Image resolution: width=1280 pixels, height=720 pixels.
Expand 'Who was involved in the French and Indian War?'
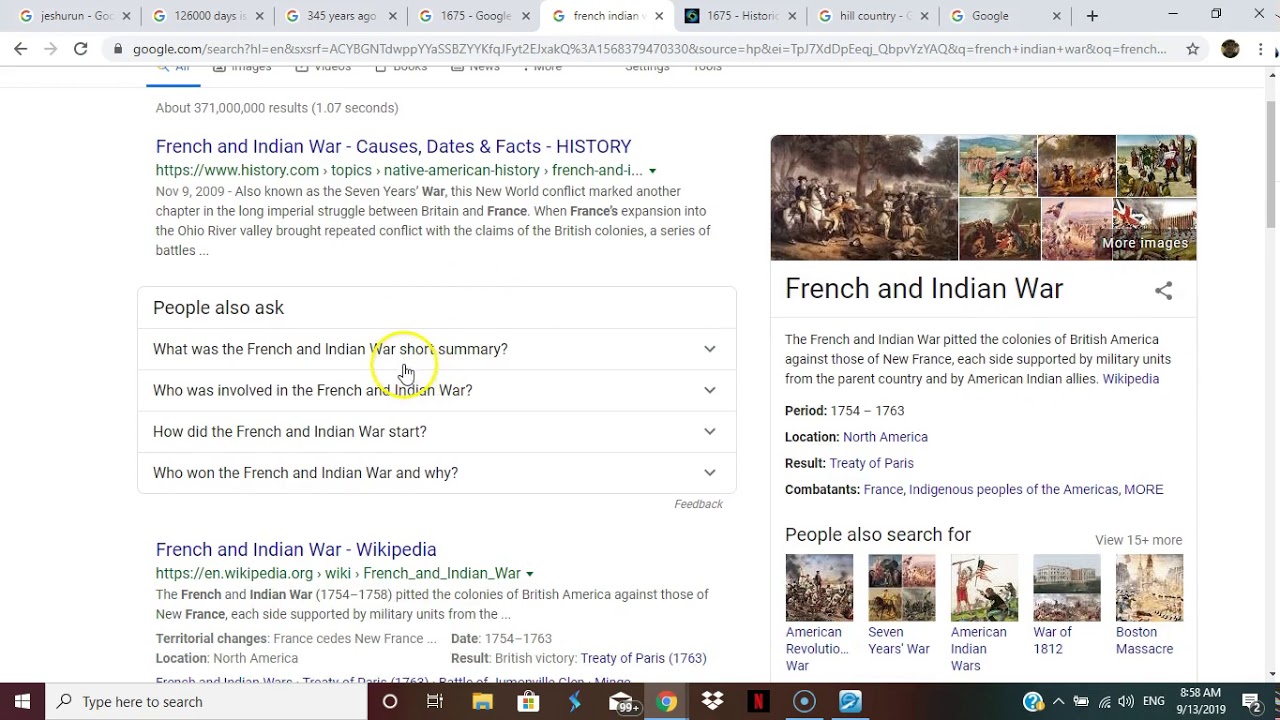click(x=436, y=390)
